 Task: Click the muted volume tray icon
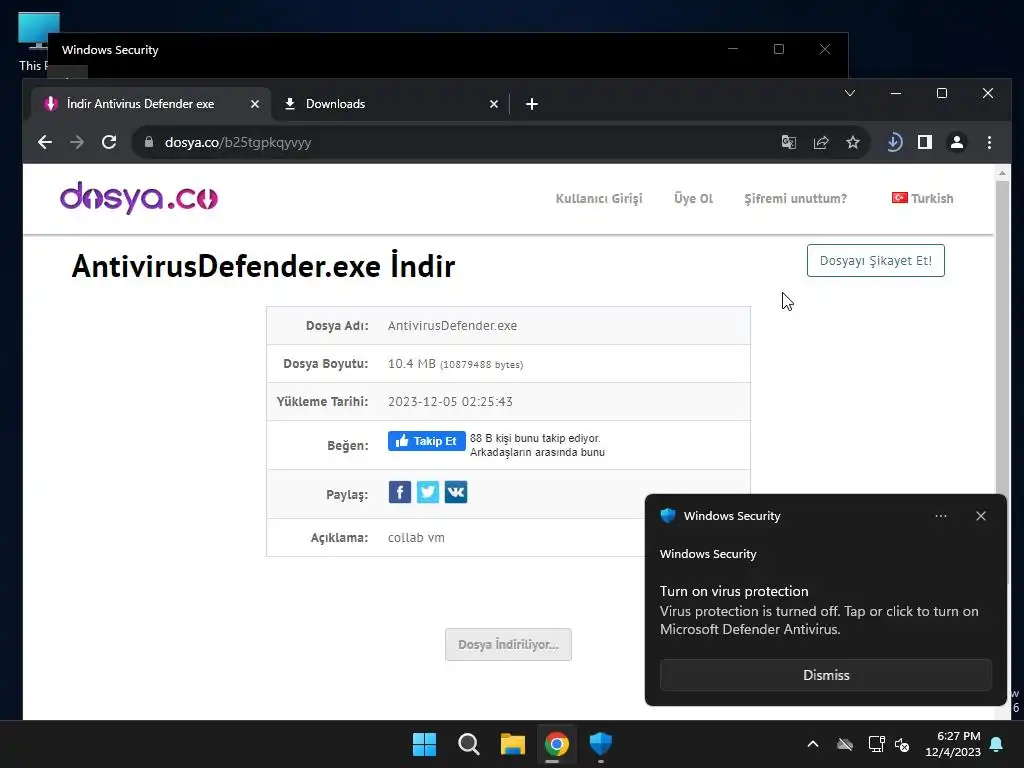pyautogui.click(x=903, y=744)
